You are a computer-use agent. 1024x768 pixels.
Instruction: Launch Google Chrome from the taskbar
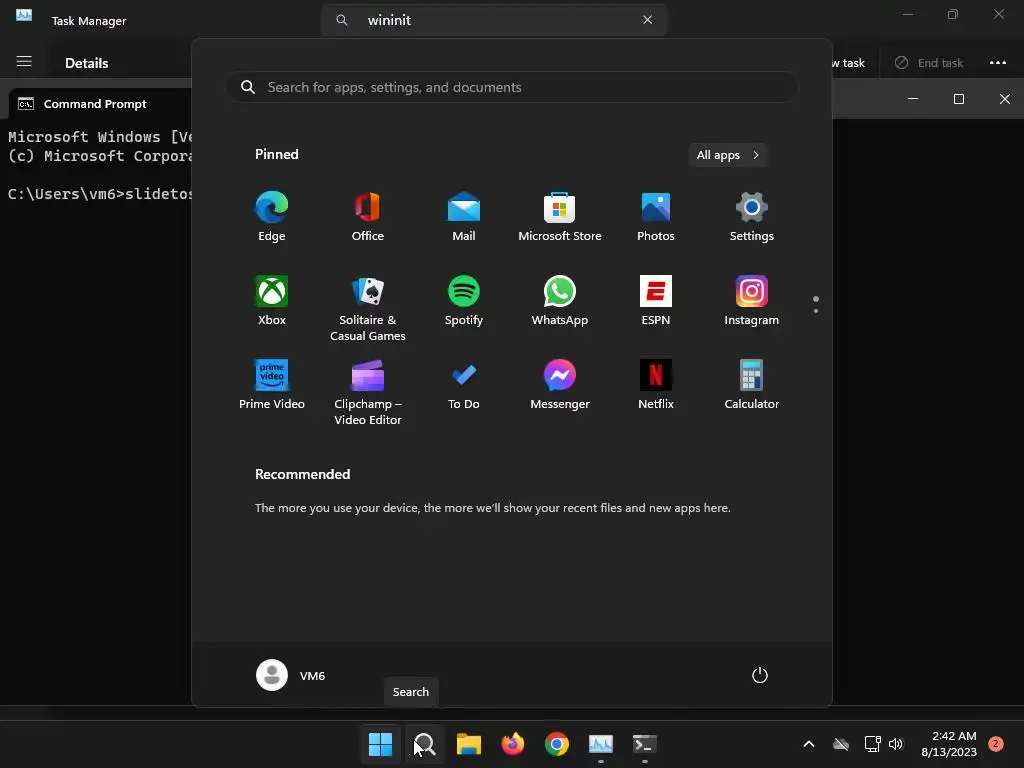pyautogui.click(x=556, y=744)
